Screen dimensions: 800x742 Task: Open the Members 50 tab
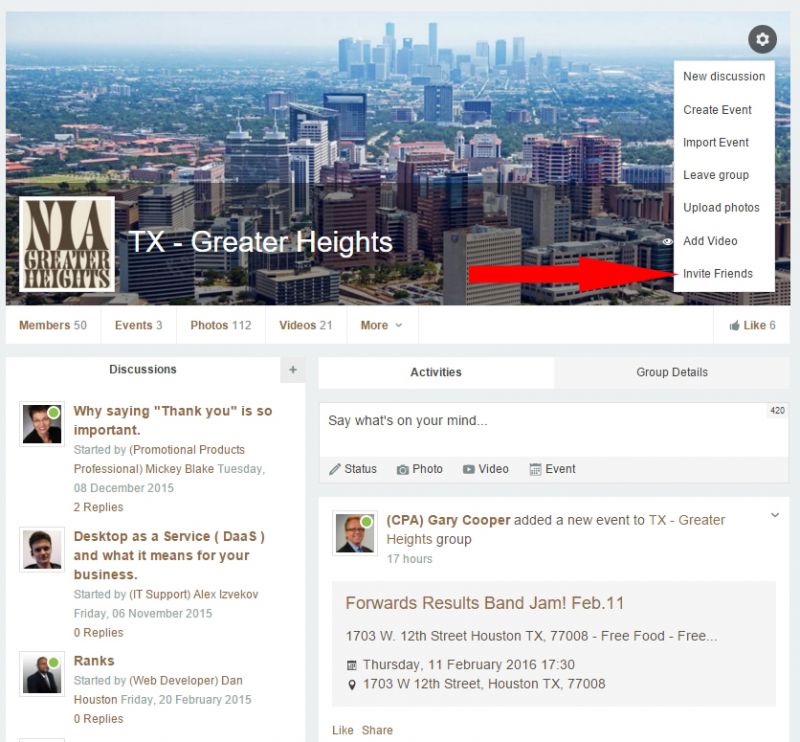click(x=53, y=326)
